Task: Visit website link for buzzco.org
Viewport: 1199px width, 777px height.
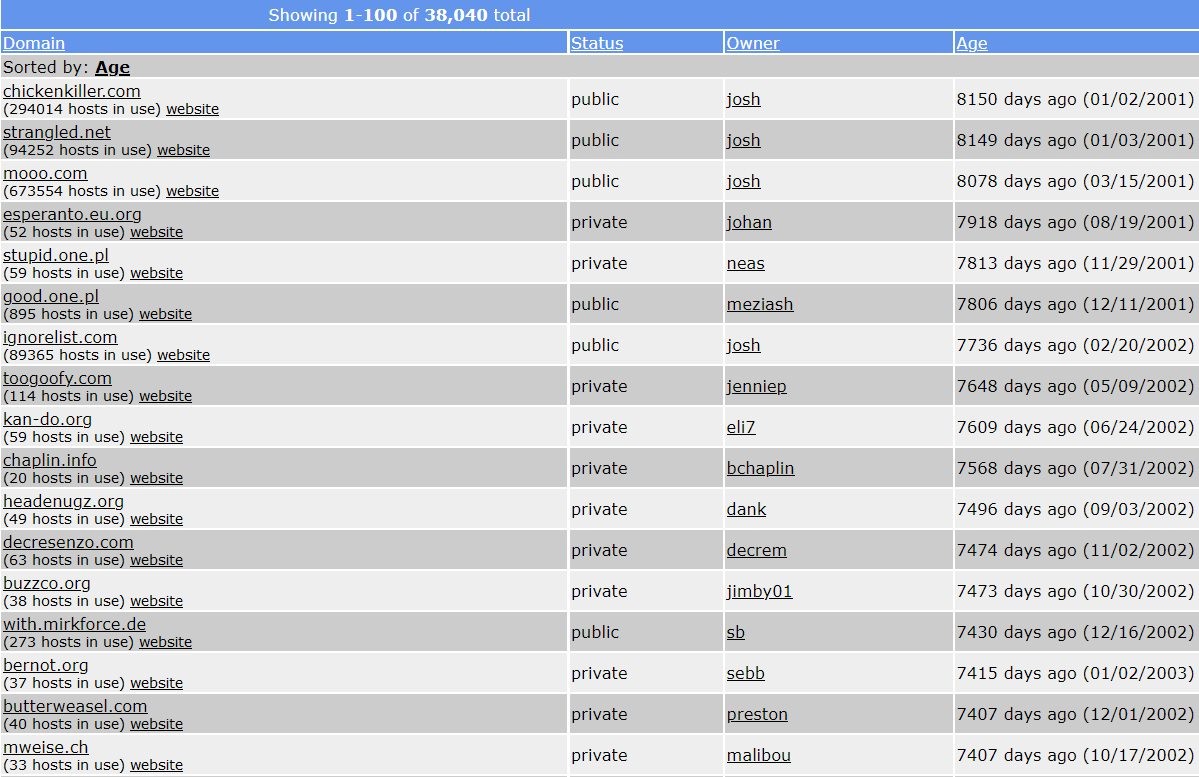Action: click(x=157, y=602)
